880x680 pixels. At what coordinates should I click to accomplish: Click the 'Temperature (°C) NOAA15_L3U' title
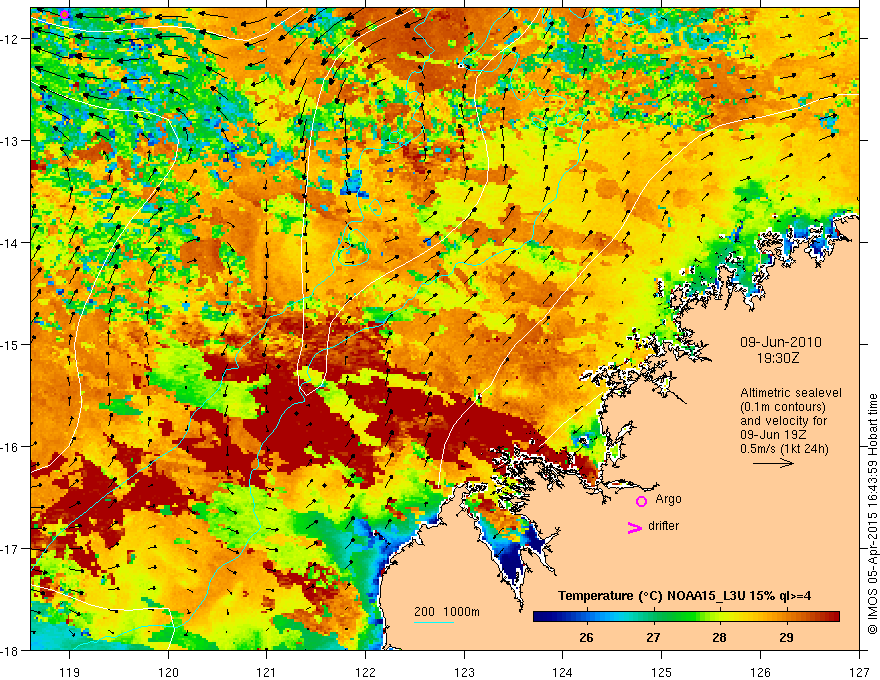[x=684, y=596]
